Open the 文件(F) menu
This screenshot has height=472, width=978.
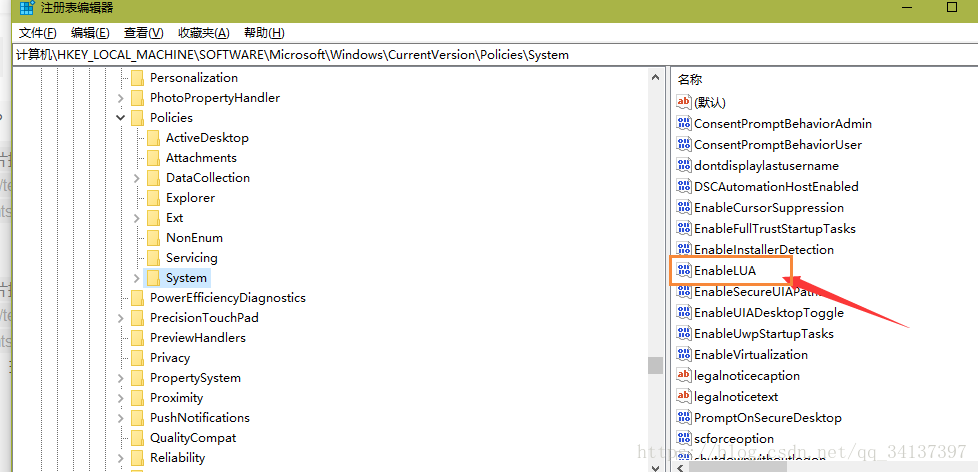coord(37,33)
